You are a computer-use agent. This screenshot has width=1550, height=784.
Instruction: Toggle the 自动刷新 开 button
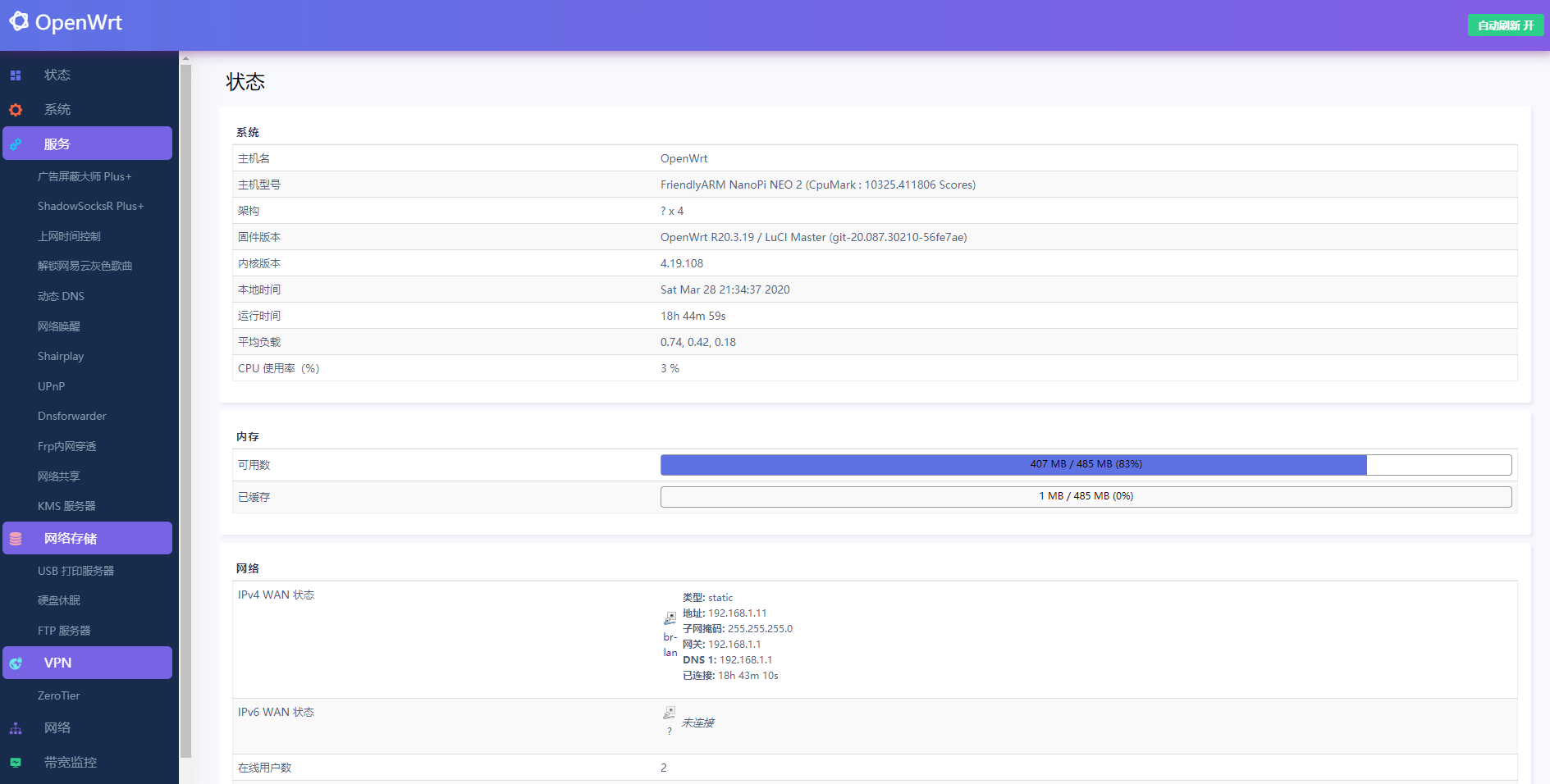1506,25
